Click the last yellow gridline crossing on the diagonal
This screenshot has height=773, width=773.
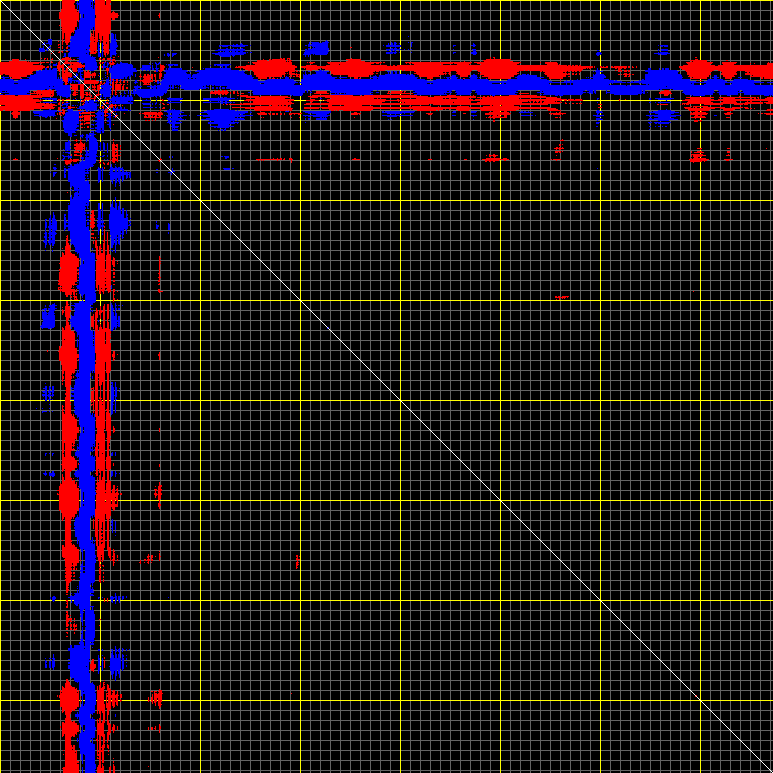700,700
